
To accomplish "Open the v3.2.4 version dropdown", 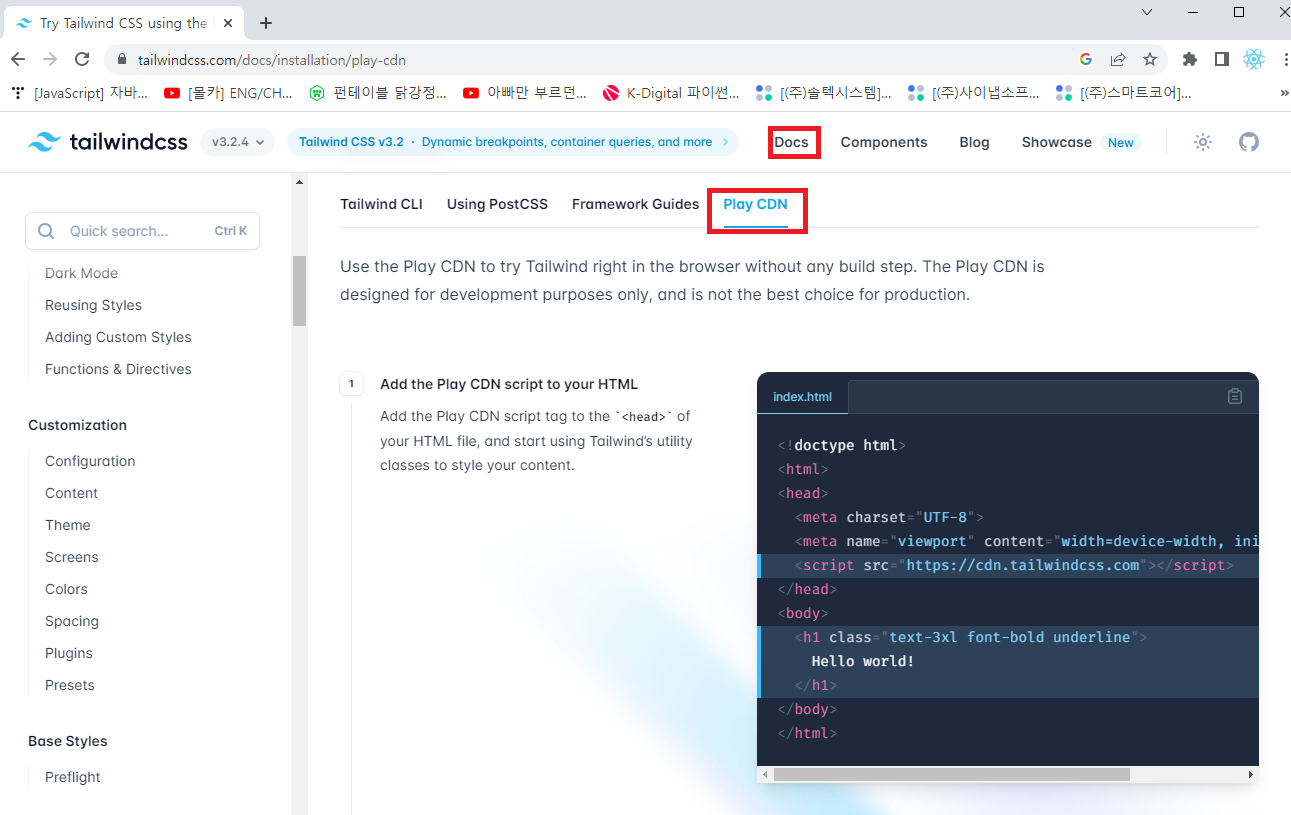I will (x=238, y=142).
